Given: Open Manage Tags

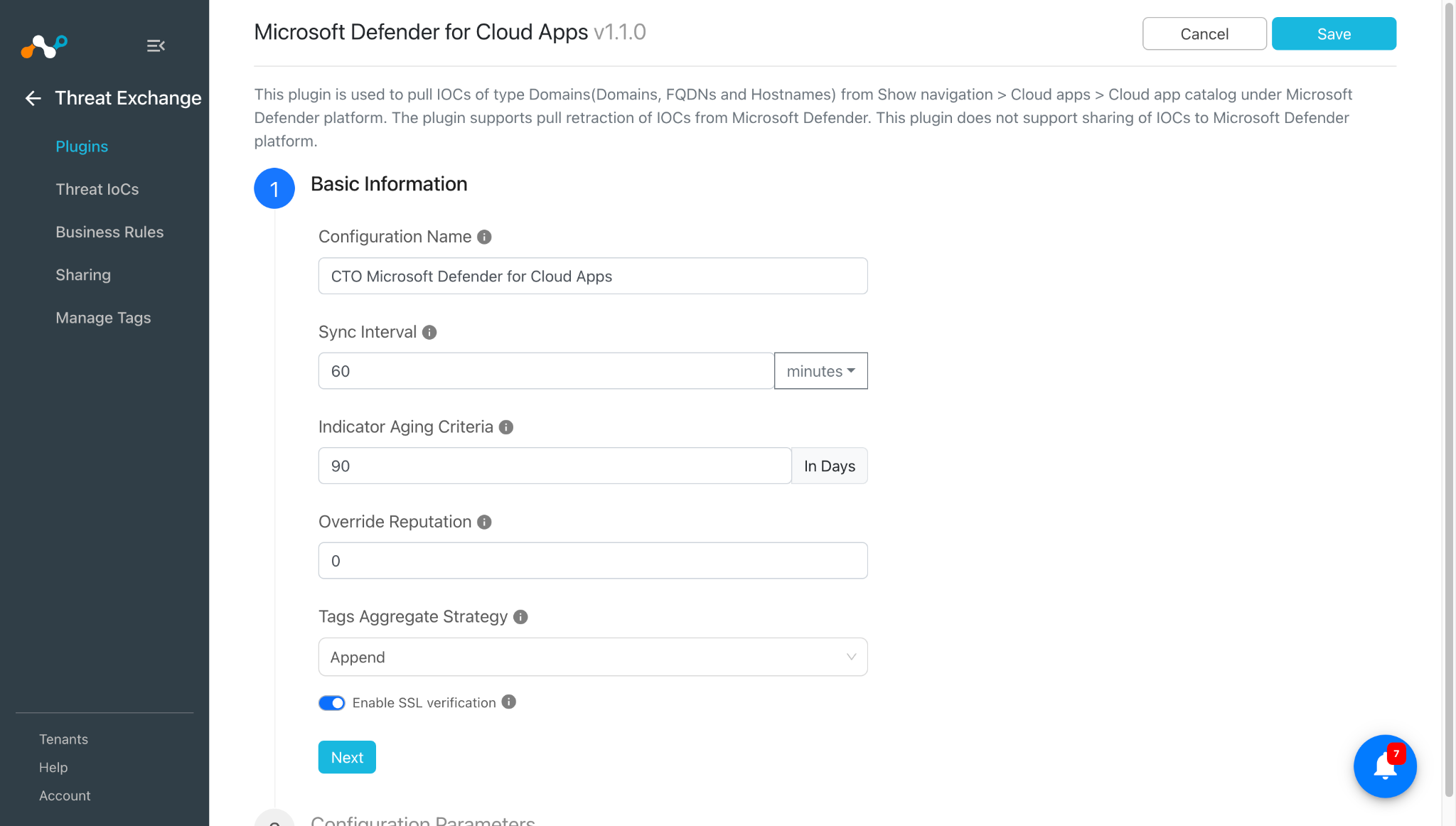Looking at the screenshot, I should click(x=103, y=318).
